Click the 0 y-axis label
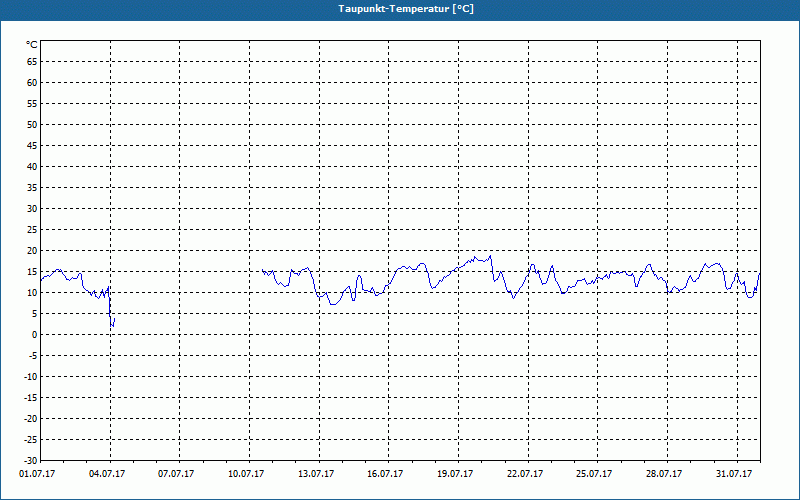Screen dimensions: 800x500 click(35, 335)
